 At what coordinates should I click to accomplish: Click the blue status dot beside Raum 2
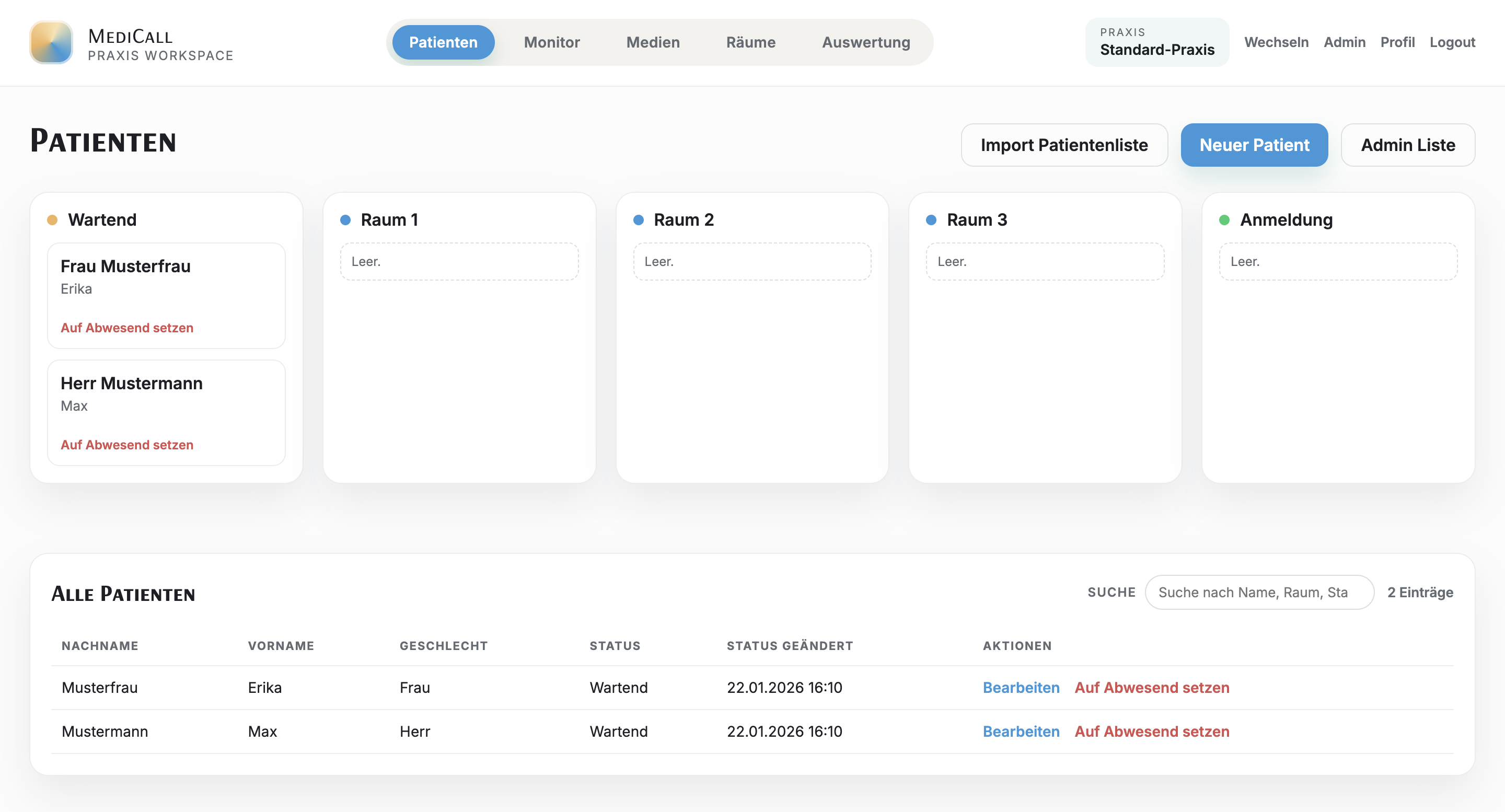coord(638,219)
